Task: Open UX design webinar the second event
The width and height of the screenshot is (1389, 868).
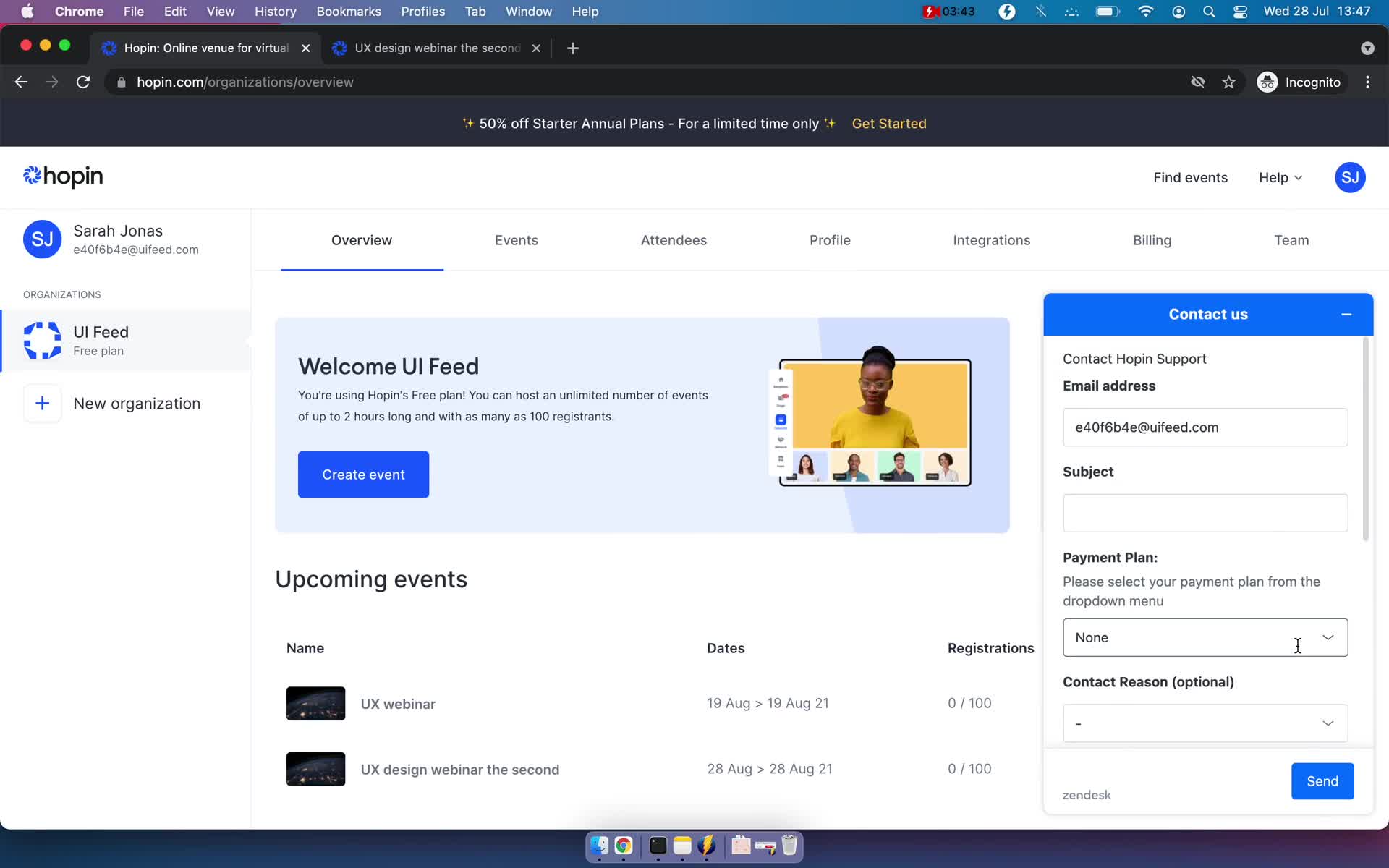Action: [x=459, y=770]
